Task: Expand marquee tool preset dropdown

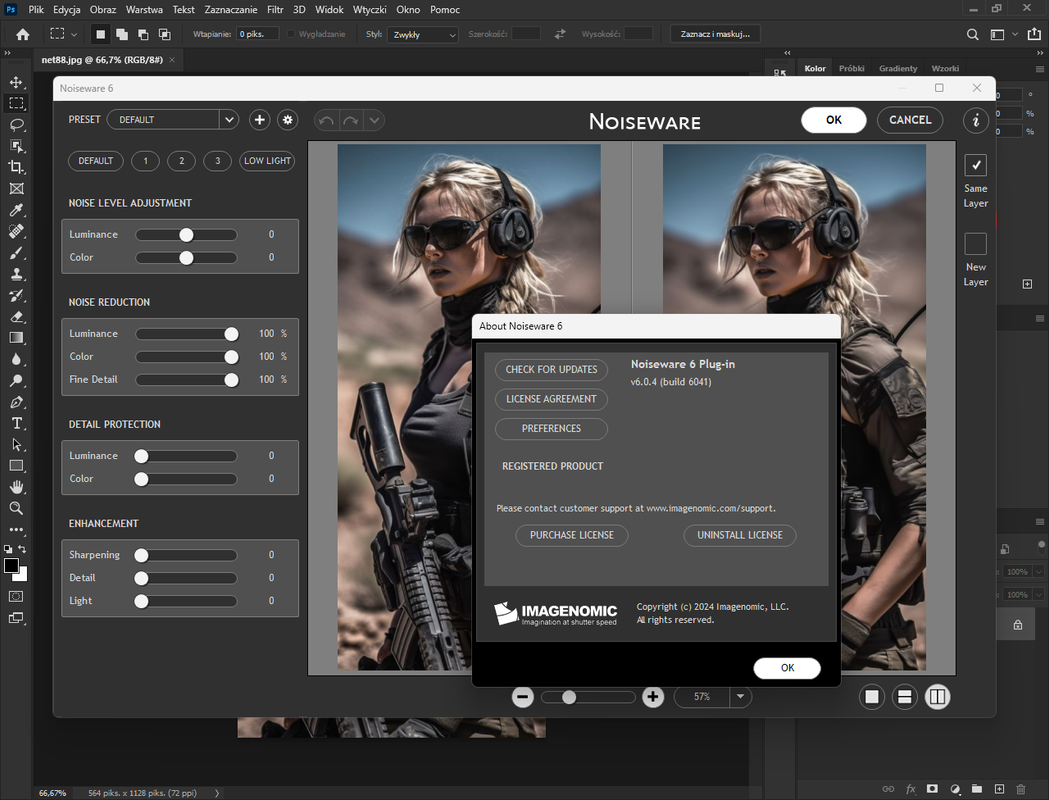Action: click(74, 34)
